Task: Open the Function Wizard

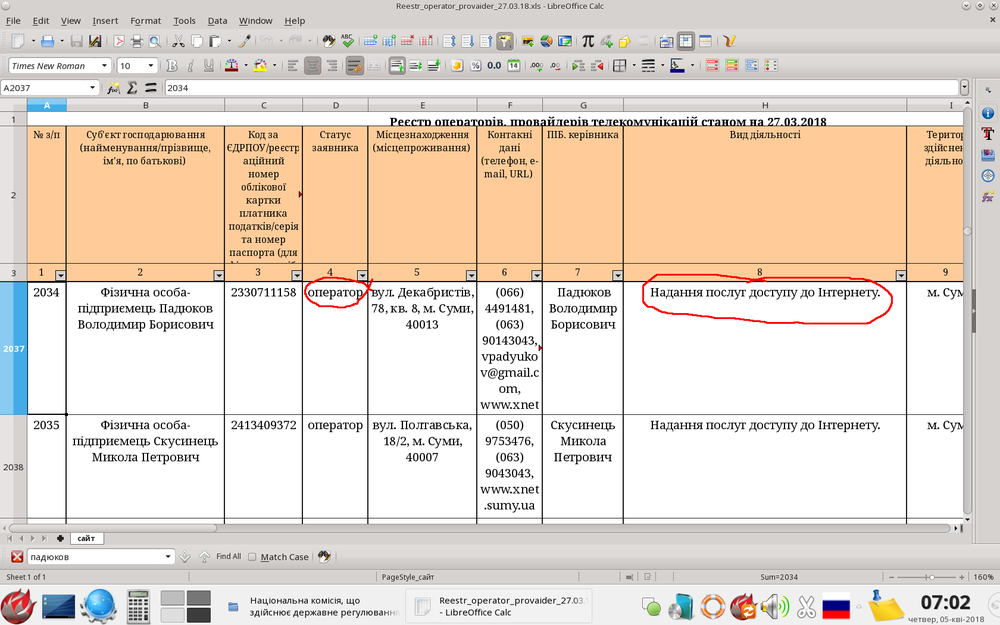Action: pos(114,88)
